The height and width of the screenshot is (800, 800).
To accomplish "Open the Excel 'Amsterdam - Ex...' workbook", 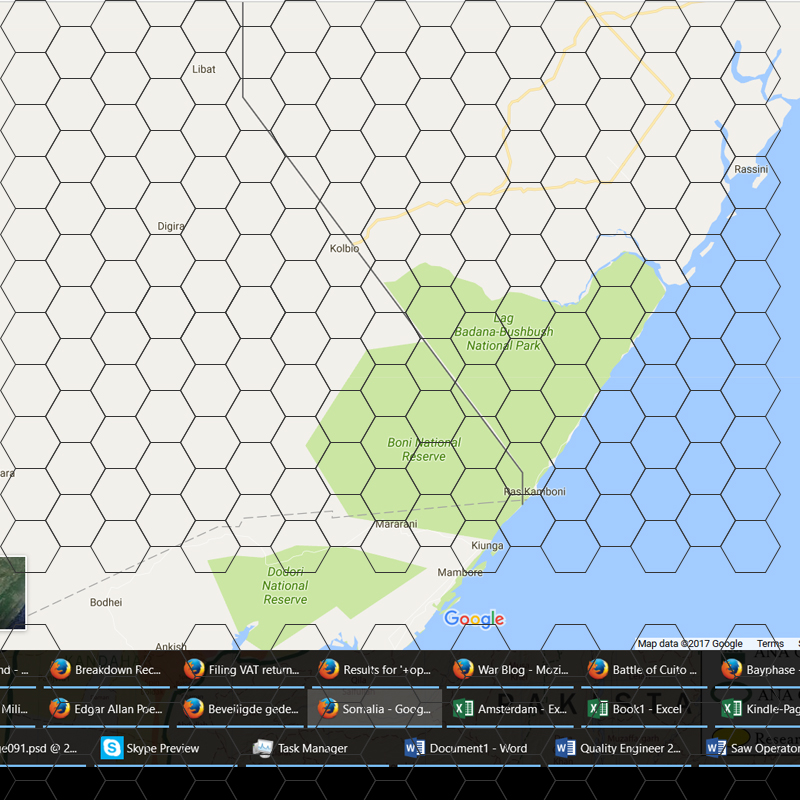I will pos(510,709).
